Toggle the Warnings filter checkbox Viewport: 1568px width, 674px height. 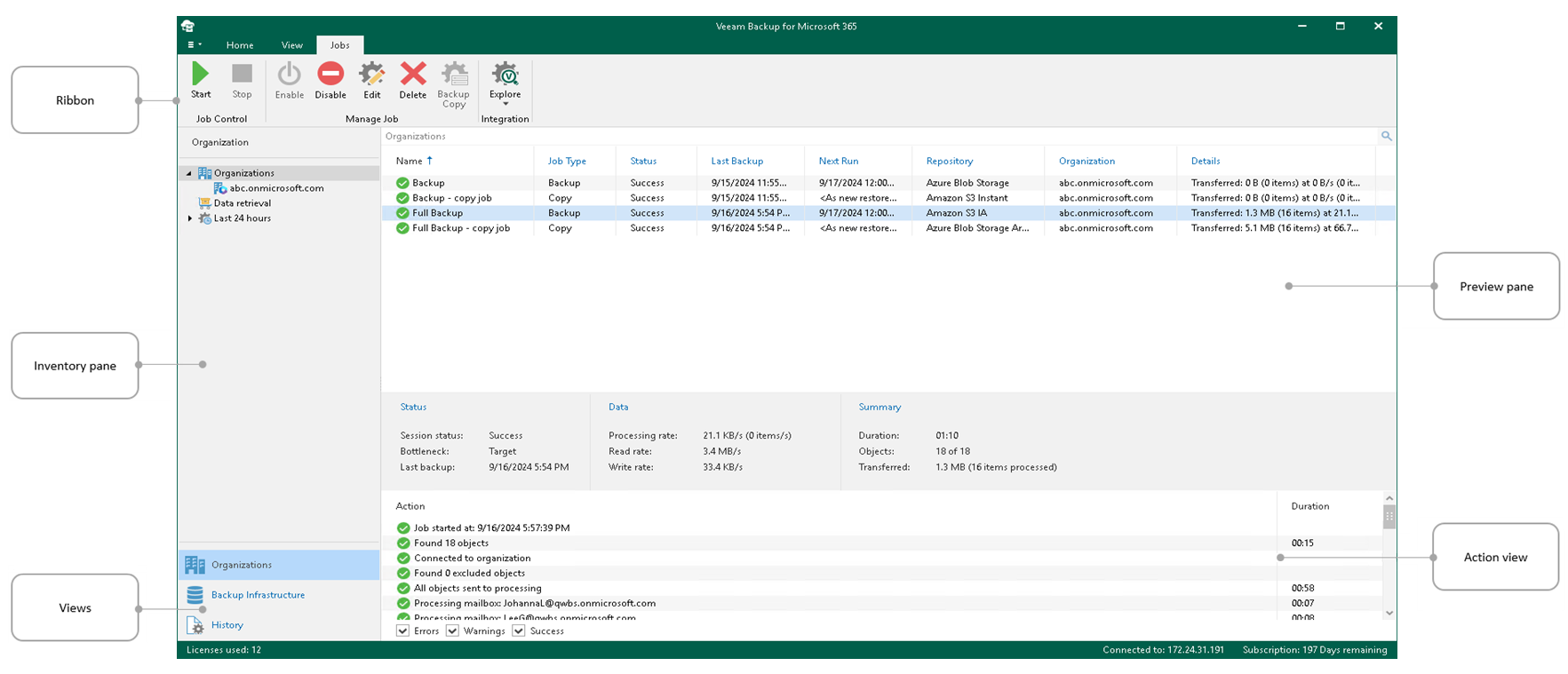point(452,630)
